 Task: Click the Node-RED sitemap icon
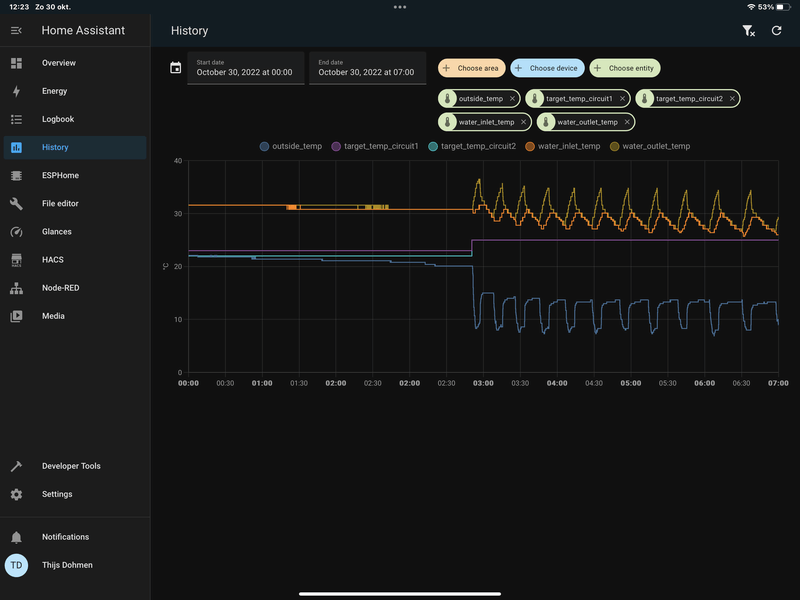click(16, 288)
